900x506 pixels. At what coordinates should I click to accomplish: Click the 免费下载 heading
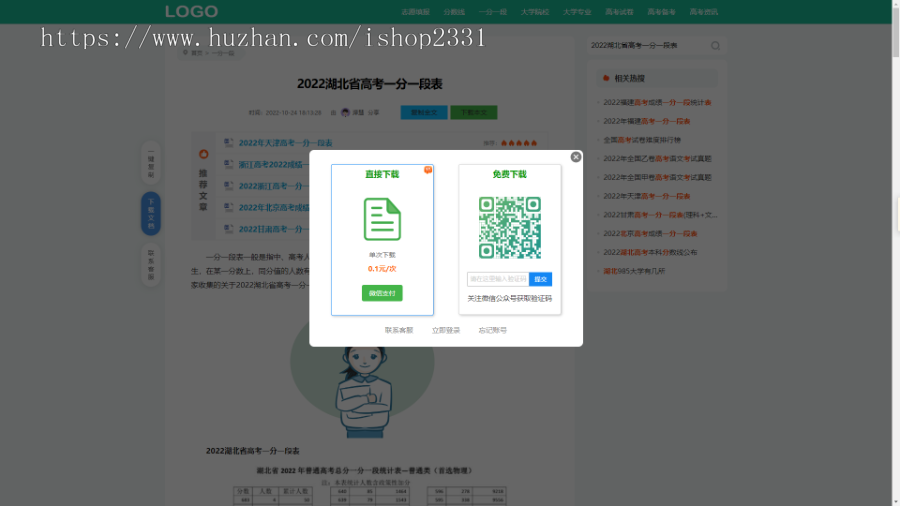510,174
